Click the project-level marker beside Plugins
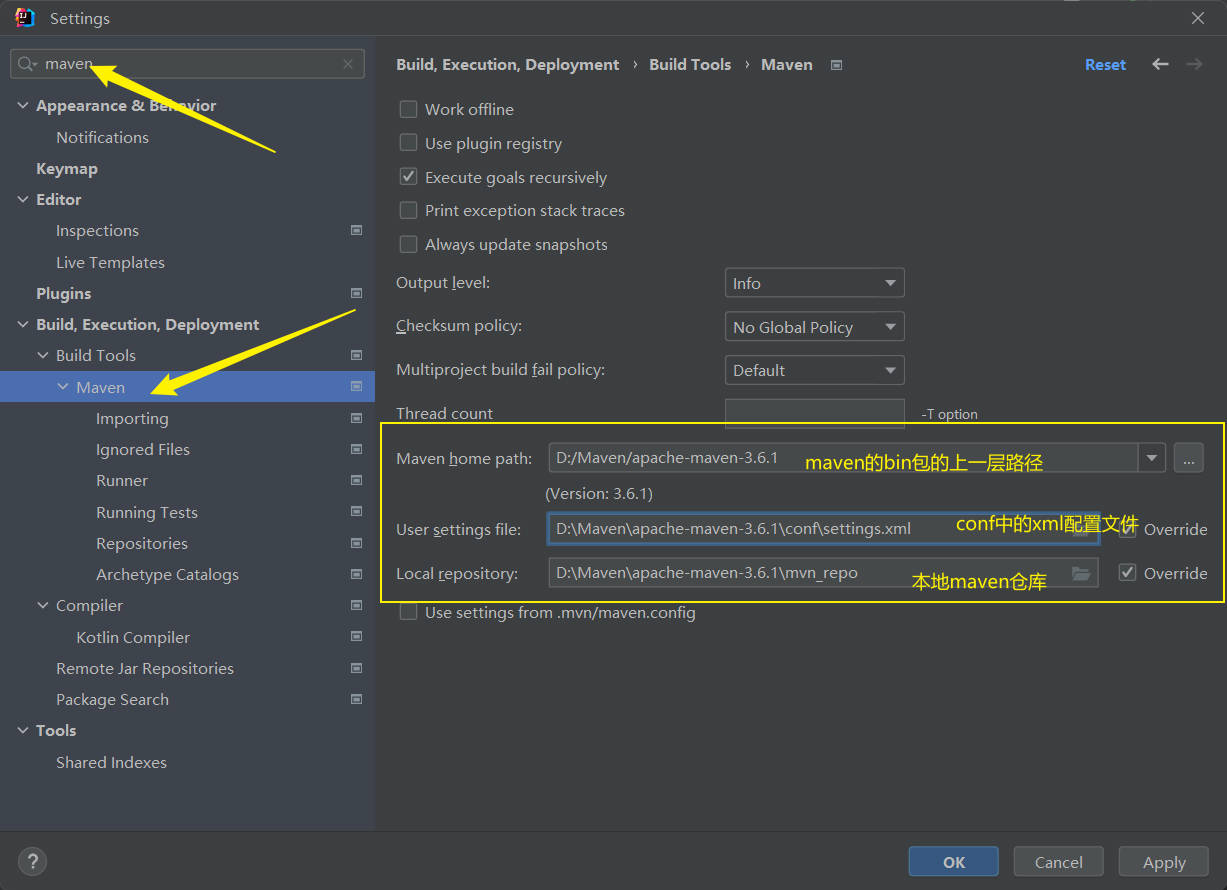Image resolution: width=1227 pixels, height=890 pixels. coord(356,293)
